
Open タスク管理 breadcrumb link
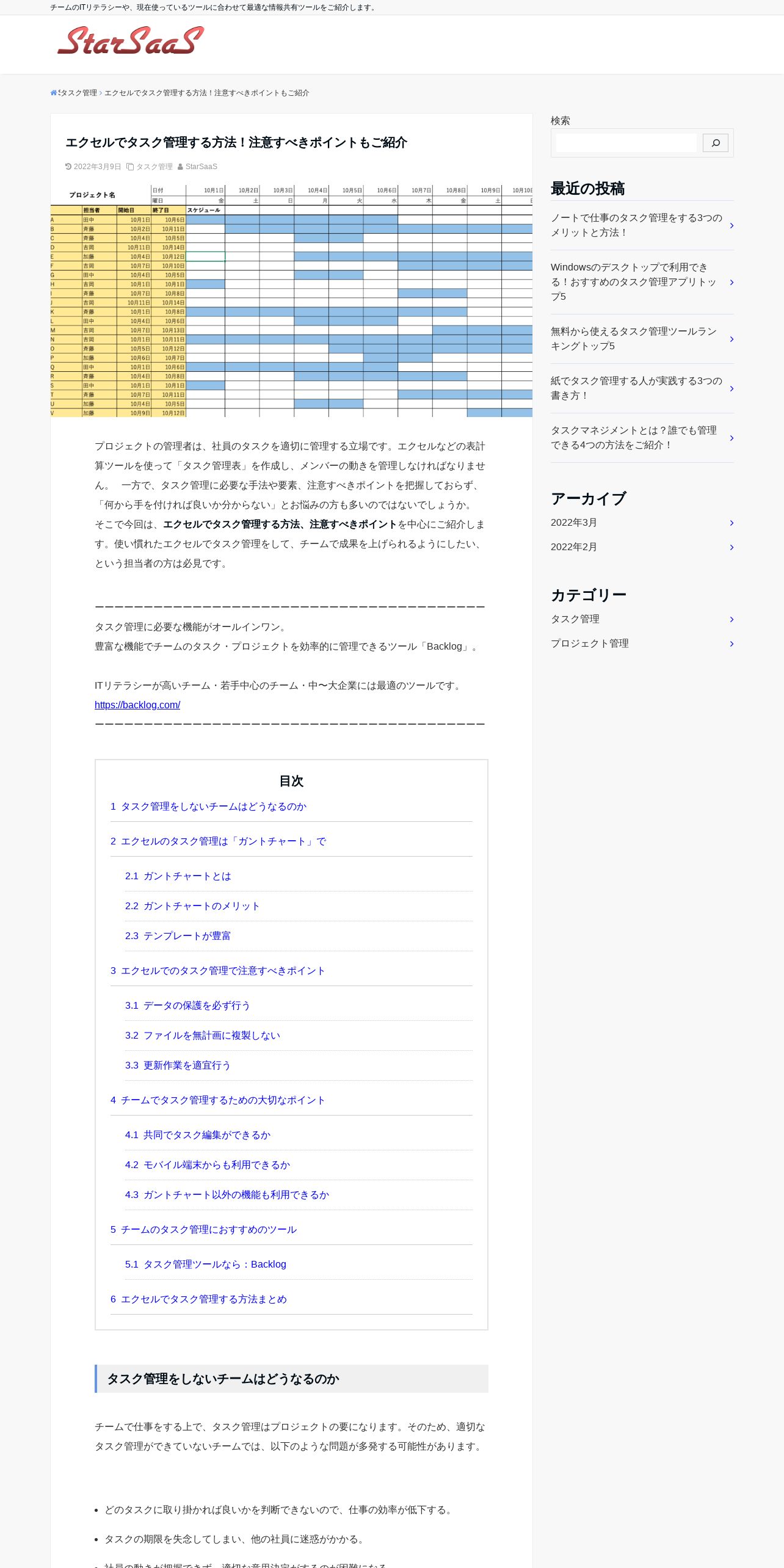(x=78, y=93)
